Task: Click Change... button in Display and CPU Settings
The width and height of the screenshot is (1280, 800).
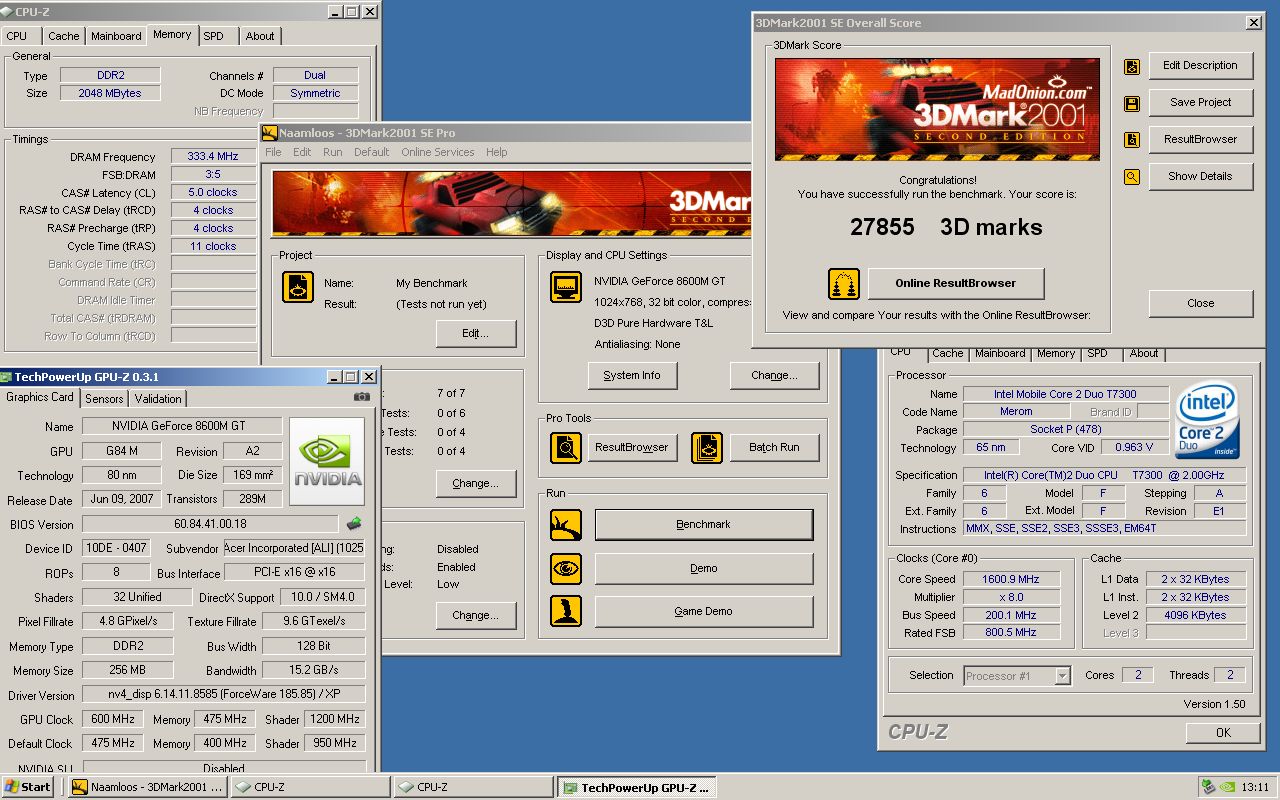Action: (775, 375)
